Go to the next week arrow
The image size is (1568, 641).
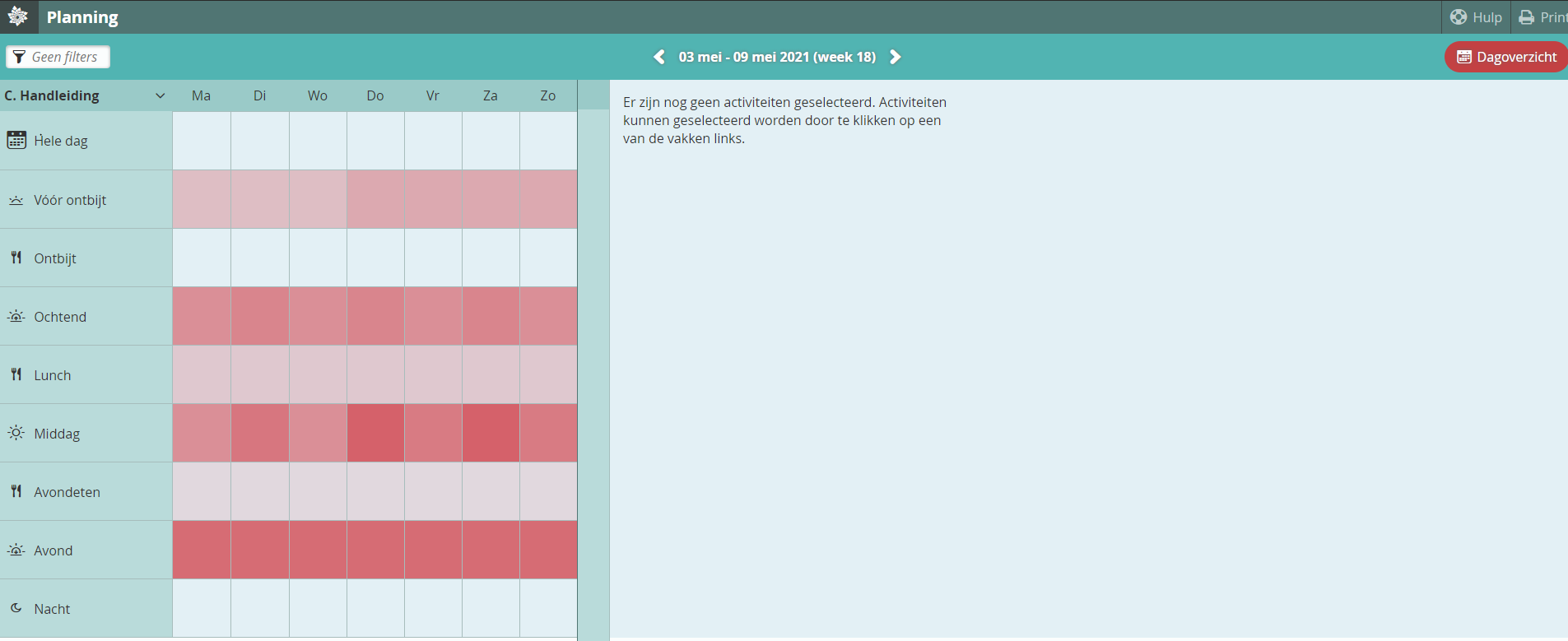click(896, 57)
